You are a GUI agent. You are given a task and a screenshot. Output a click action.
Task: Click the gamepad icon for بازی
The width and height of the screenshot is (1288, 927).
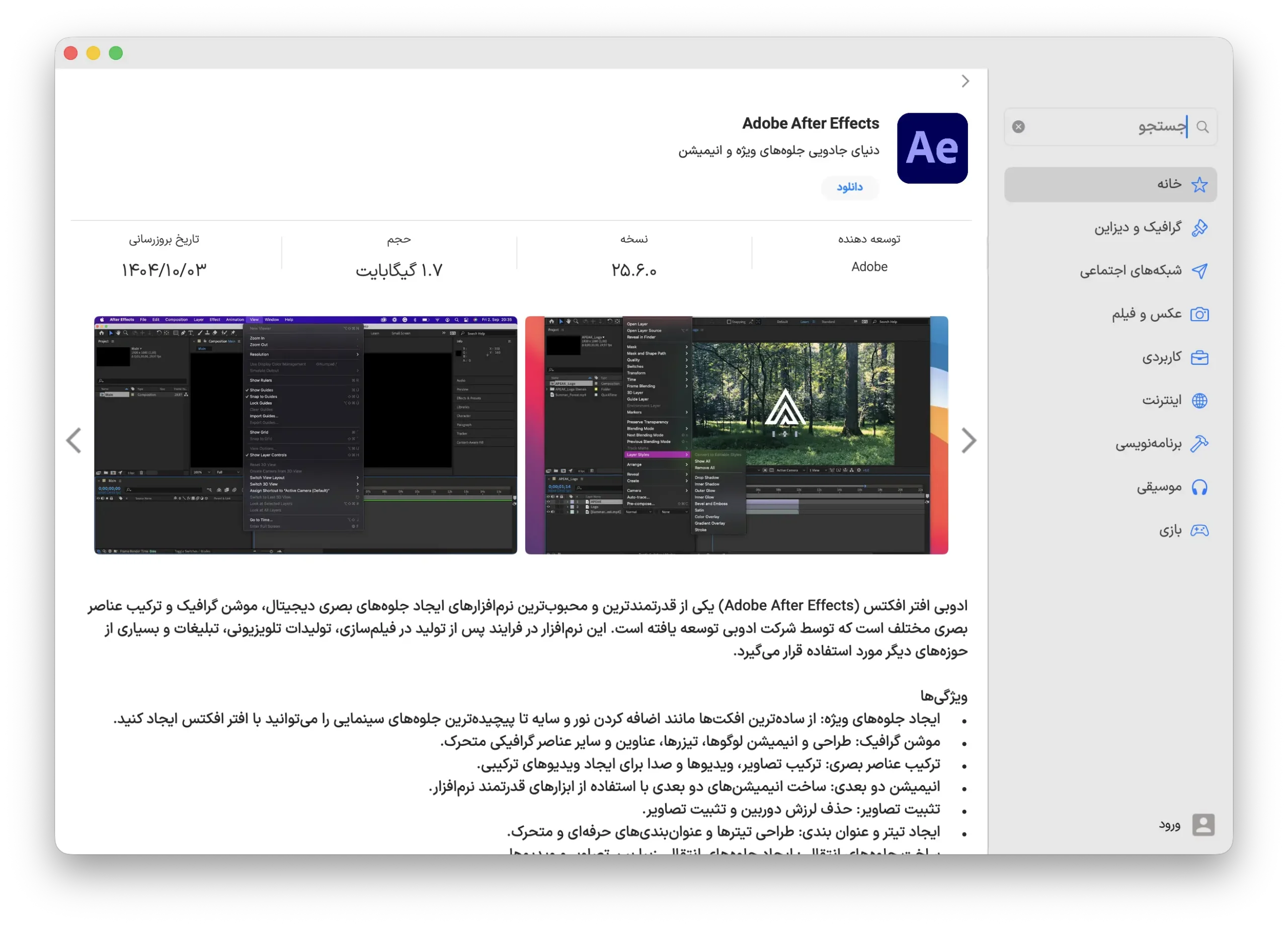(x=1200, y=530)
